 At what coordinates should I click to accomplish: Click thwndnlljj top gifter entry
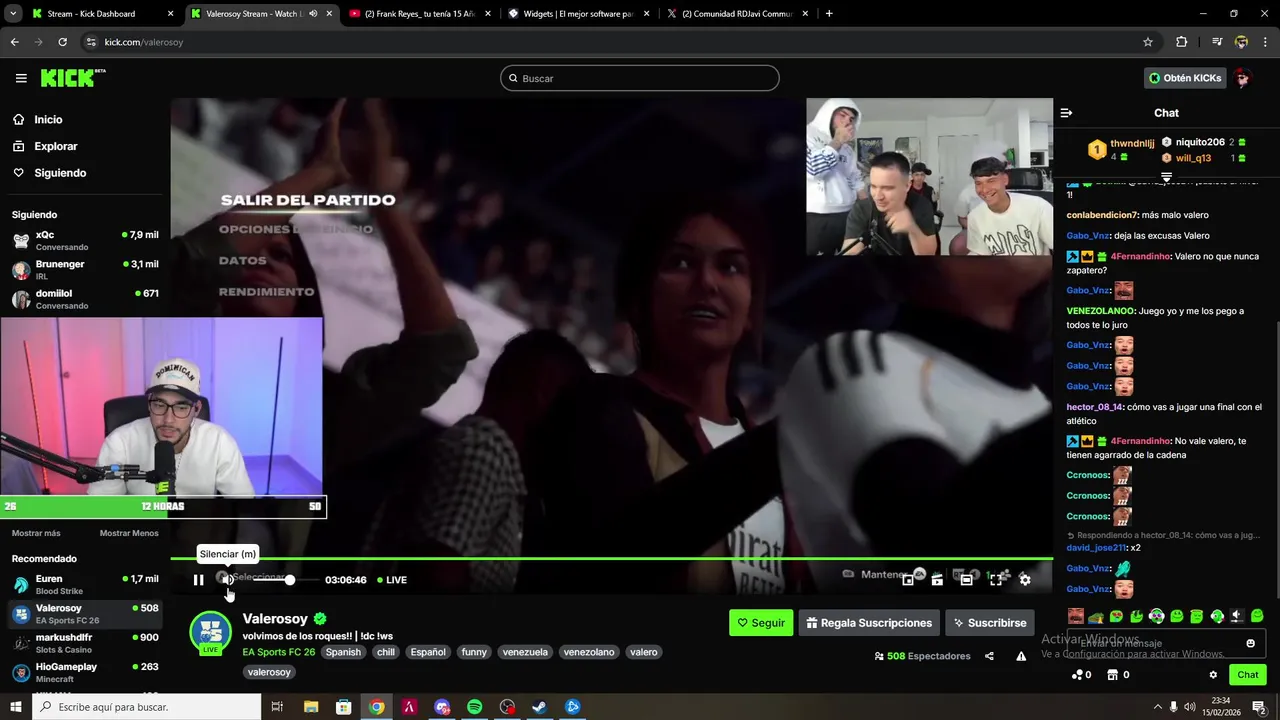click(x=1122, y=150)
